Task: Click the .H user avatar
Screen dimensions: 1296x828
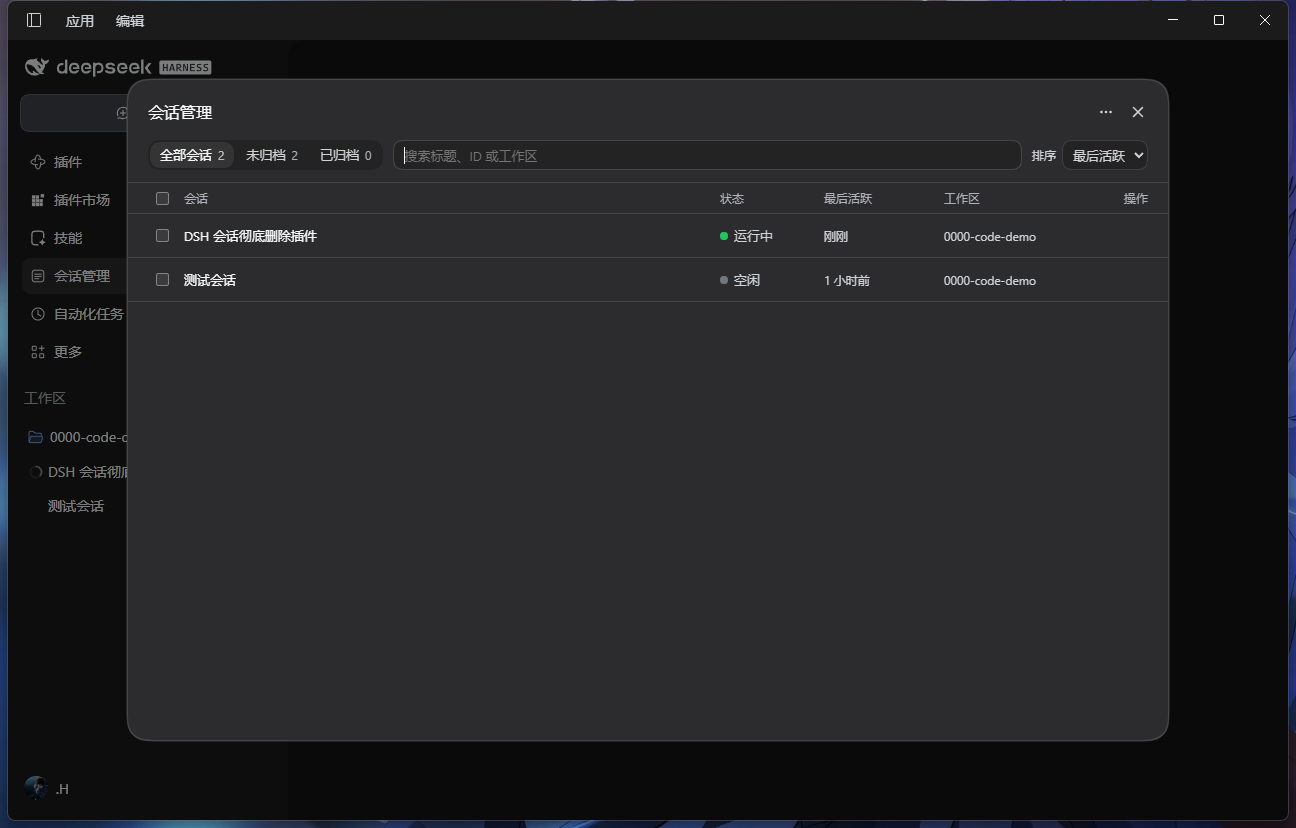Action: click(x=36, y=788)
